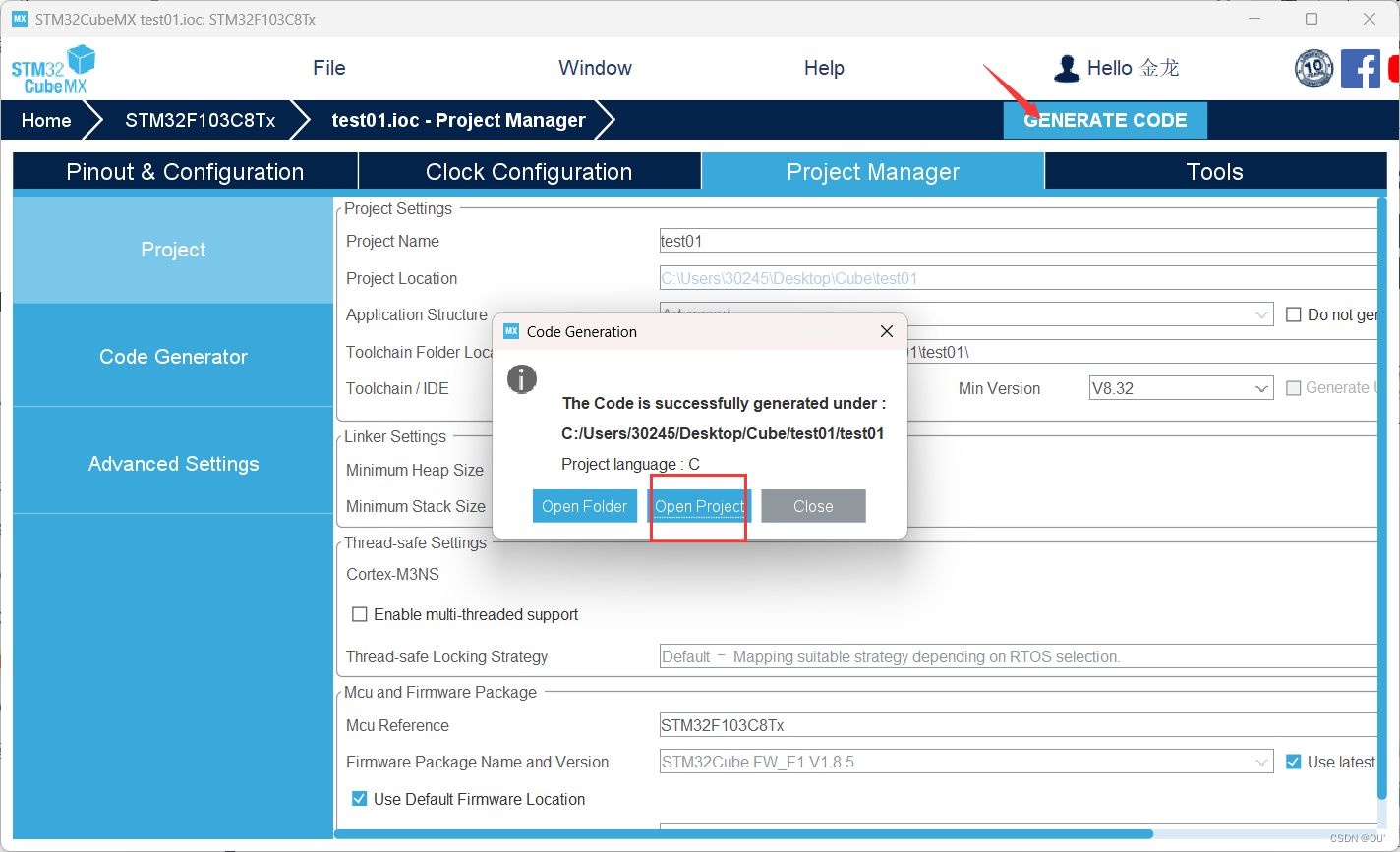1400x852 pixels.
Task: Select the Project Manager tab
Action: (x=873, y=171)
